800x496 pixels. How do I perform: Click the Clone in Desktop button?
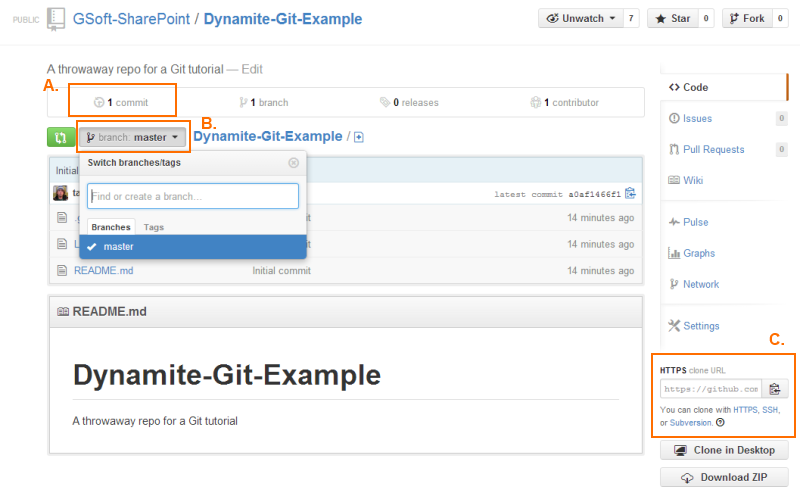click(724, 451)
